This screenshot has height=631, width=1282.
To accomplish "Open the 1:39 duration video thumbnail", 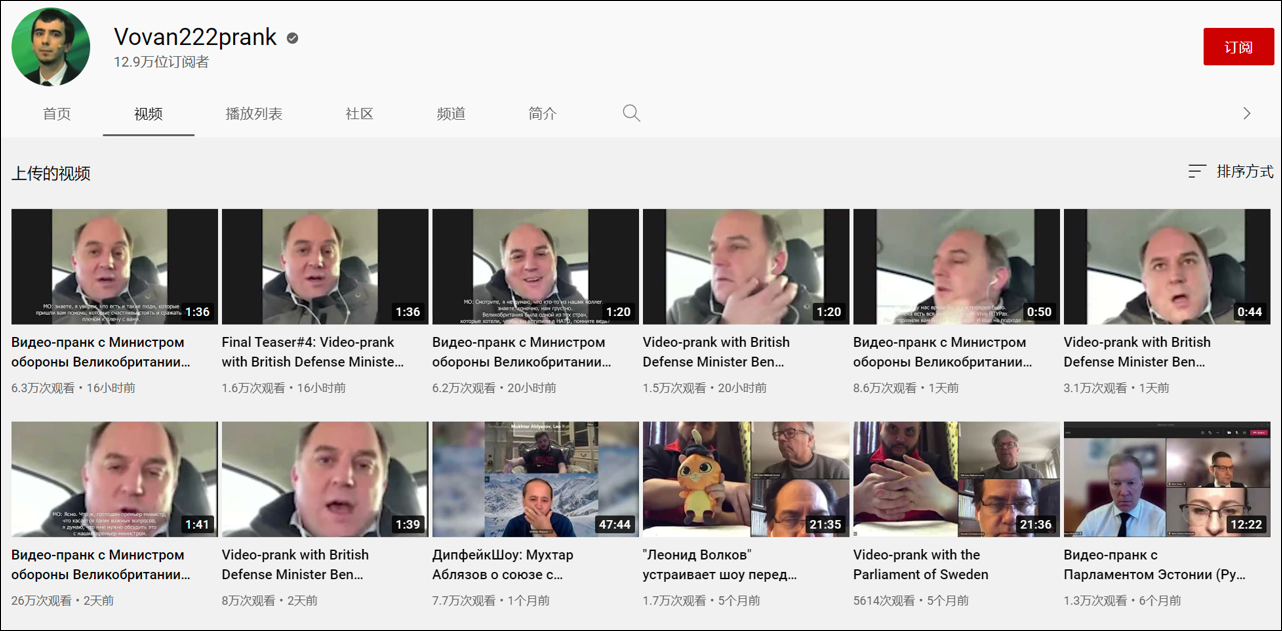I will (325, 480).
